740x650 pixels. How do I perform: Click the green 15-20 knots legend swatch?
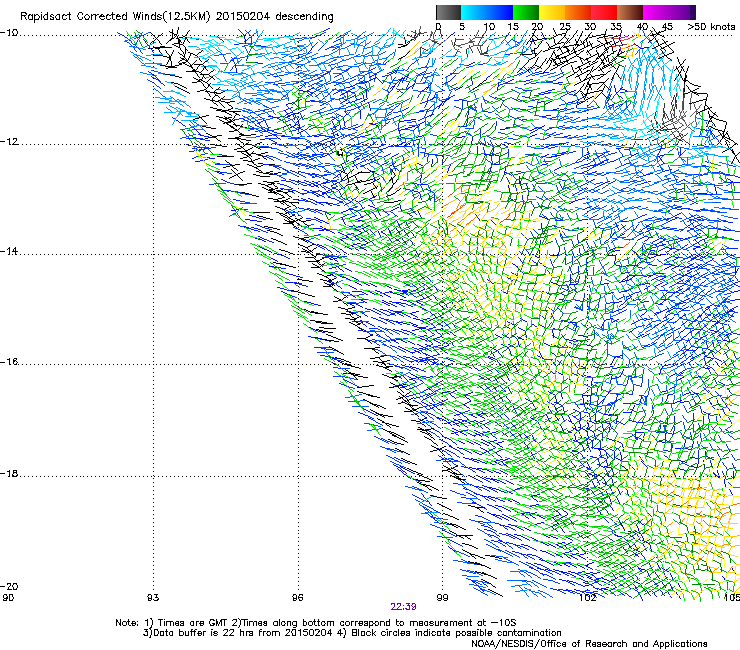tap(526, 12)
